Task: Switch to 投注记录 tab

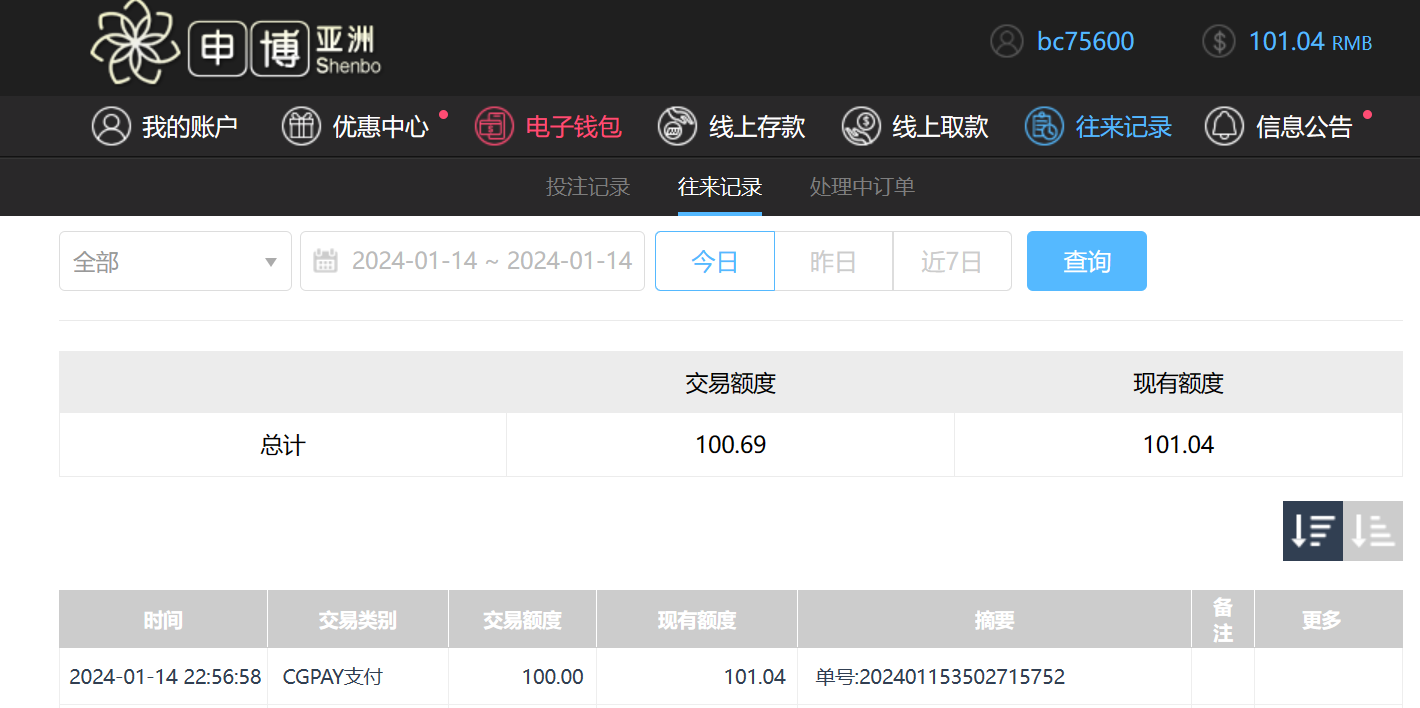Action: coord(588,187)
